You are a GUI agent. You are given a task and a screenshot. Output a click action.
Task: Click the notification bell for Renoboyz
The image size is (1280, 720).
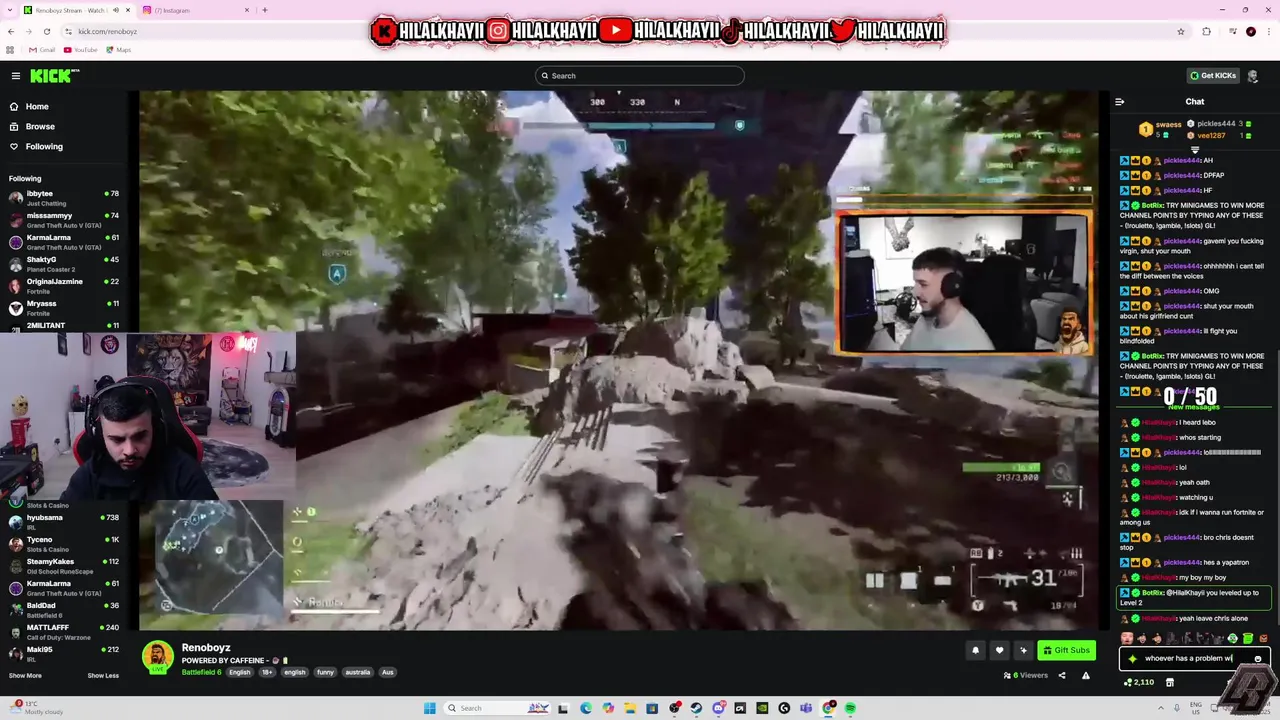[975, 650]
